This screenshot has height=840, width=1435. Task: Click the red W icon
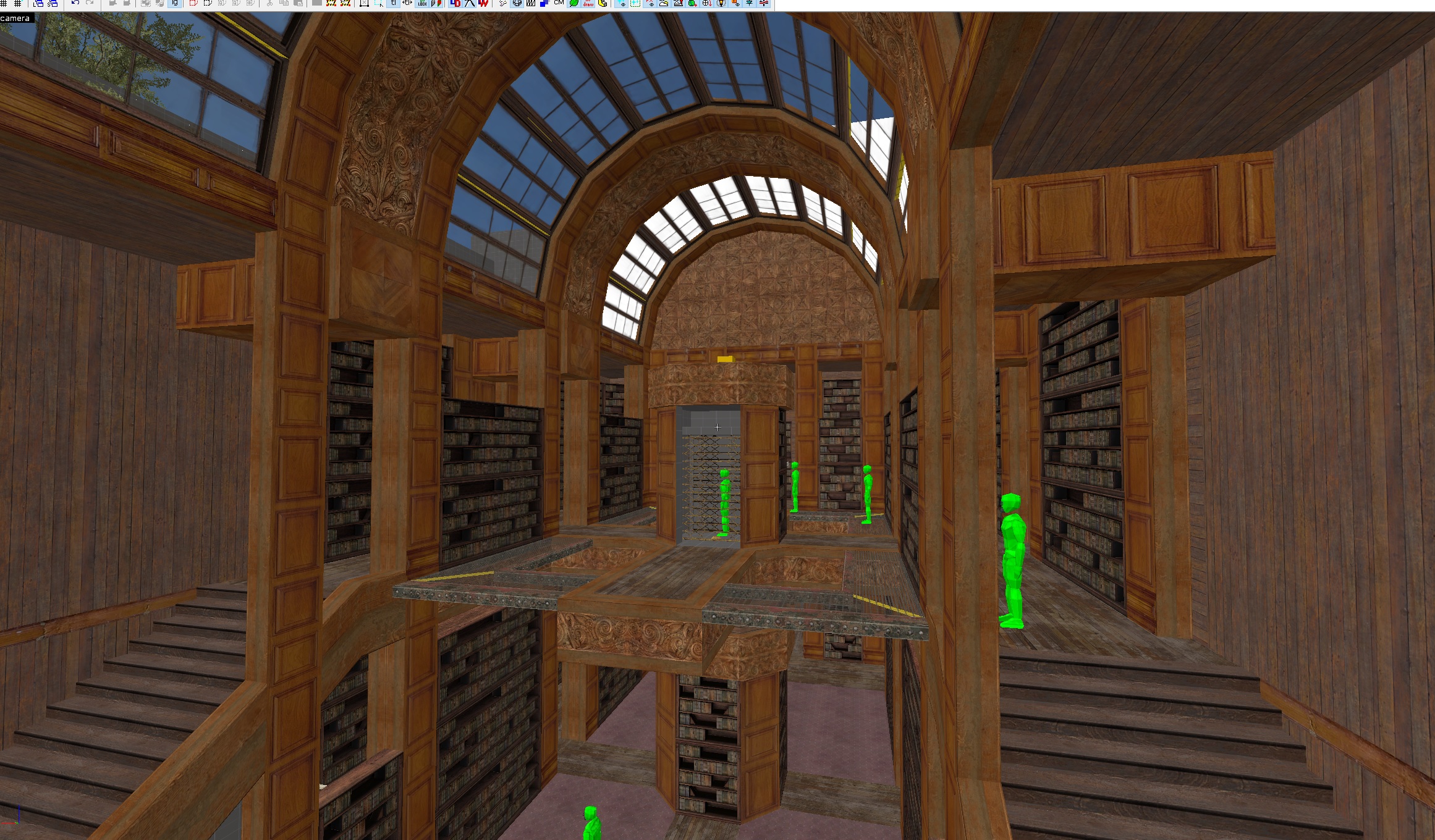coord(483,4)
